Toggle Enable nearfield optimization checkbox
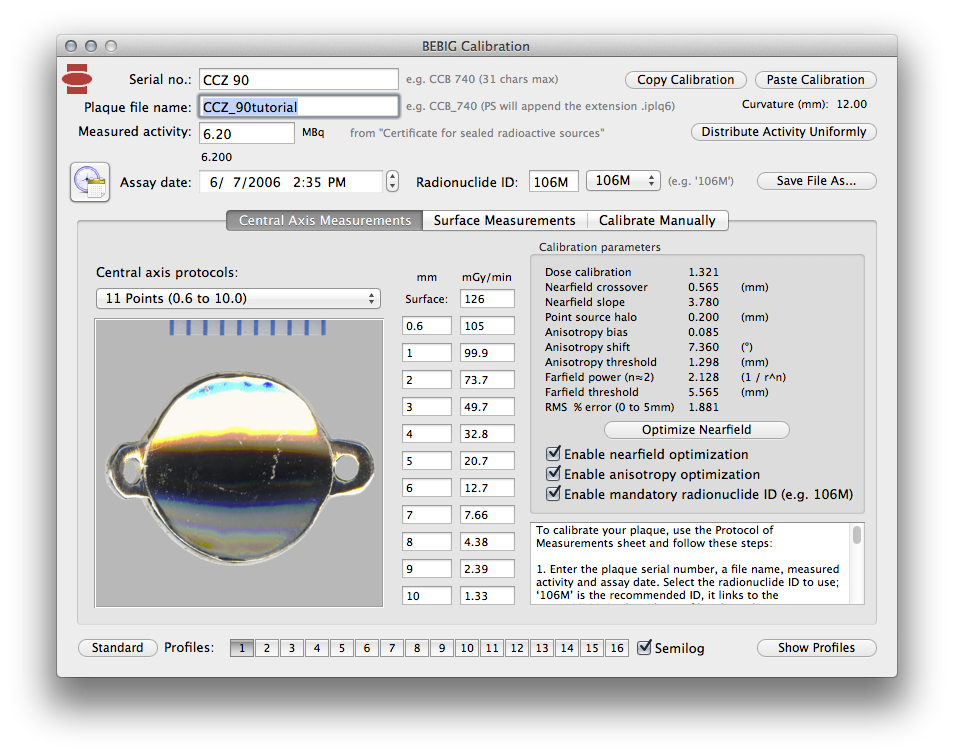Screen dimensions: 954x756 [x=553, y=454]
